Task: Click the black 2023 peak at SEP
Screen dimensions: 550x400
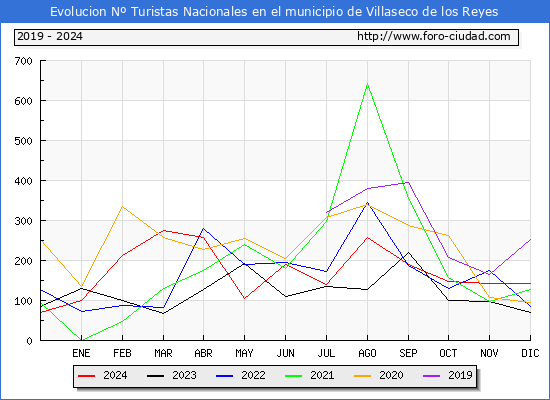Action: point(408,252)
